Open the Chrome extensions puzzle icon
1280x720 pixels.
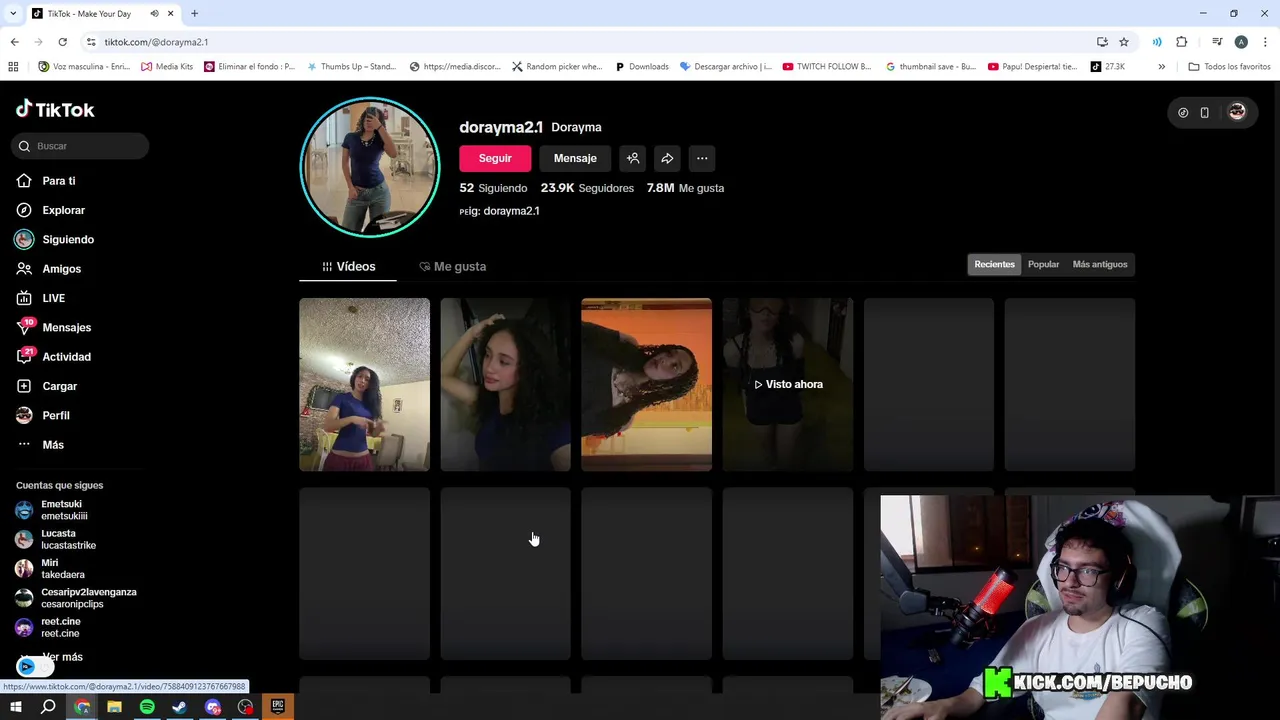[1182, 42]
